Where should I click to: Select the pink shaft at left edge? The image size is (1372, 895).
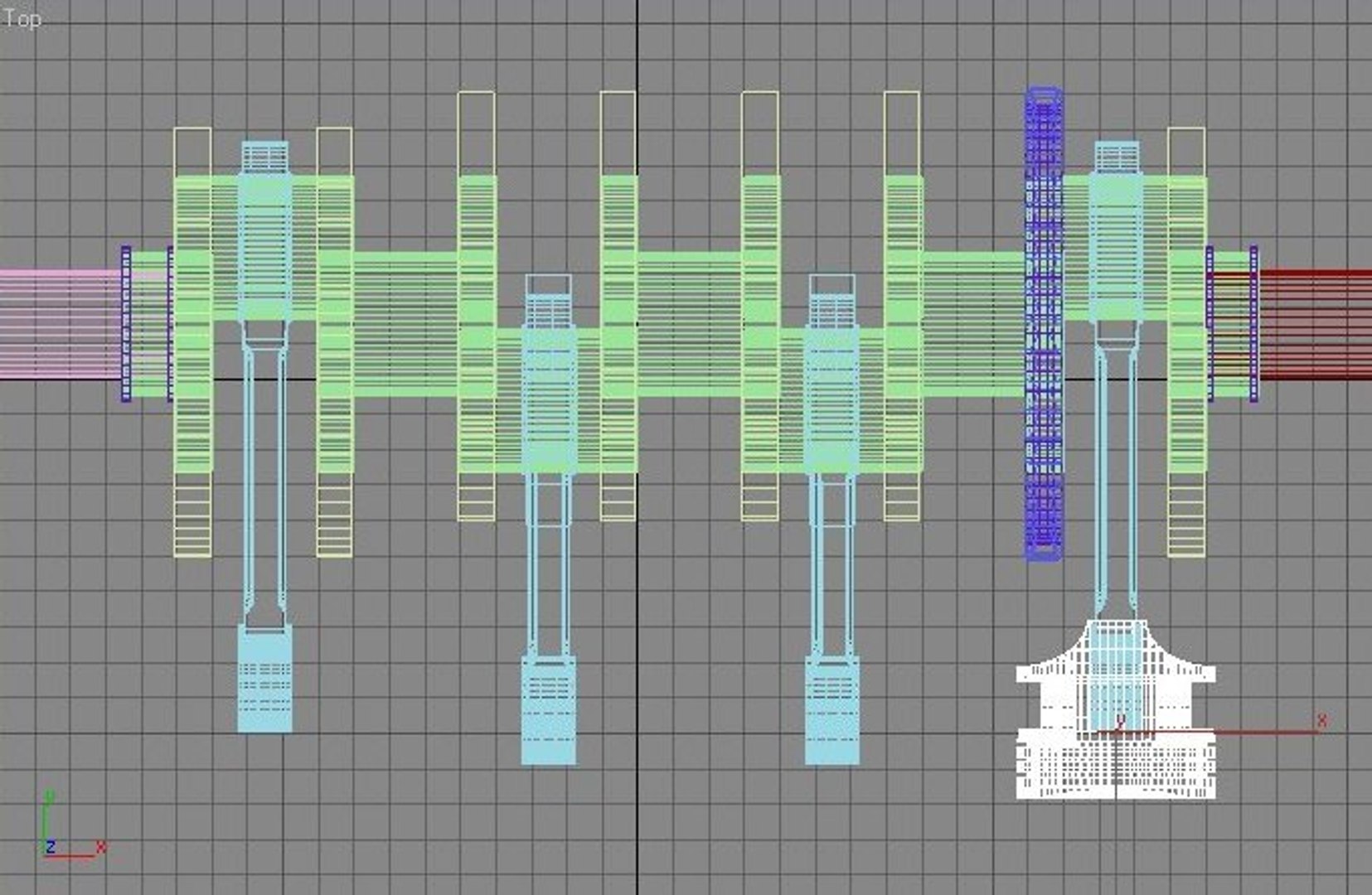pyautogui.click(x=60, y=324)
